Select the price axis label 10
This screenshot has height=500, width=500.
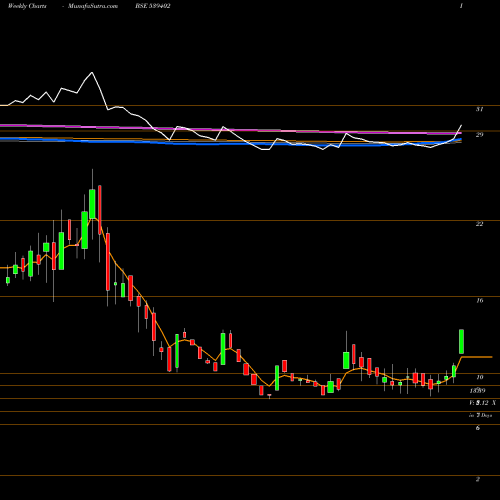pyautogui.click(x=479, y=377)
